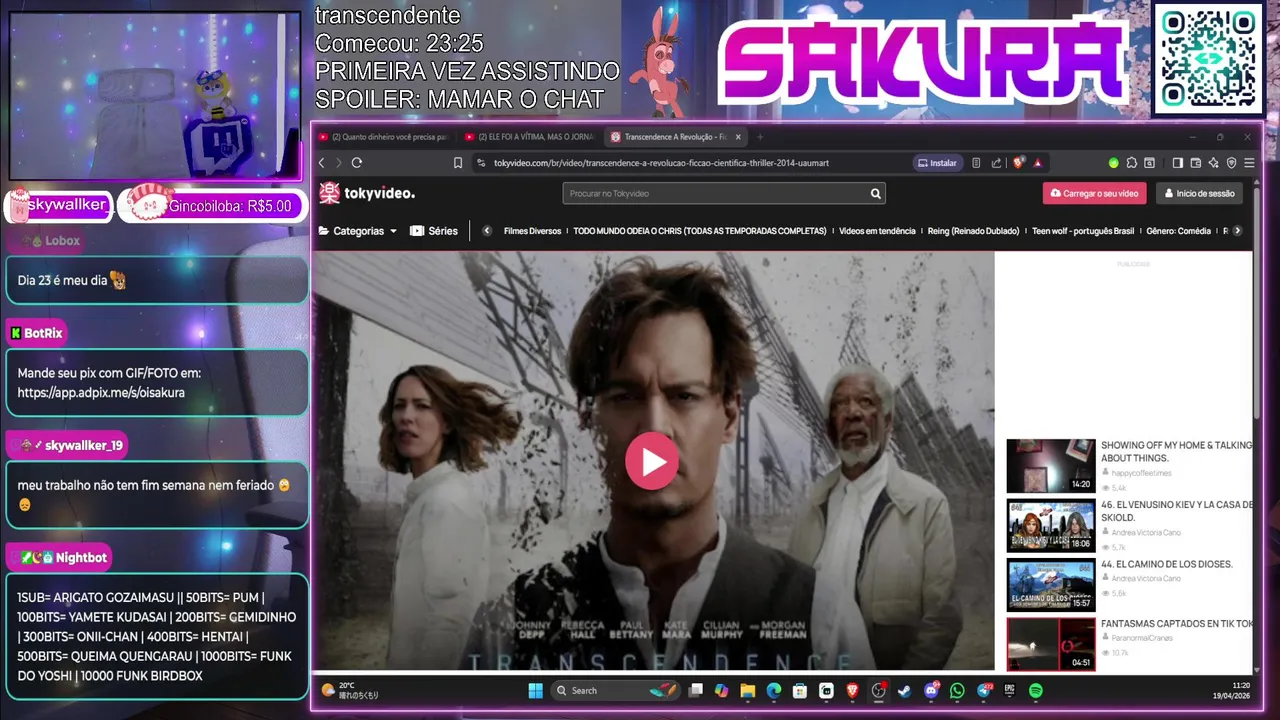Open the Brave Wallet icon
The height and width of the screenshot is (720, 1280).
pyautogui.click(x=1195, y=163)
